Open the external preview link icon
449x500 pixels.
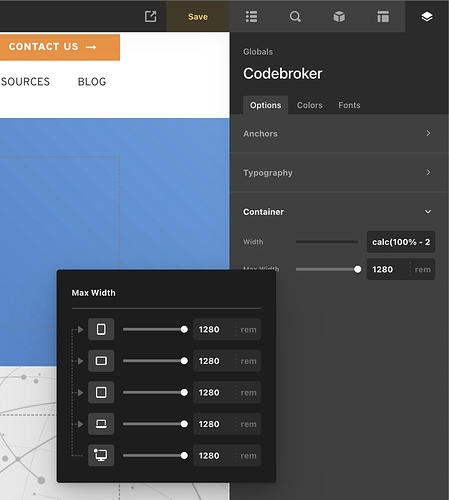click(150, 16)
